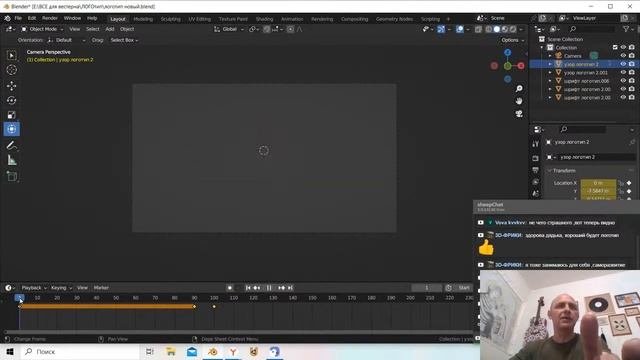This screenshot has width=640, height=360.
Task: Open the Render properties tab
Action: (x=536, y=158)
